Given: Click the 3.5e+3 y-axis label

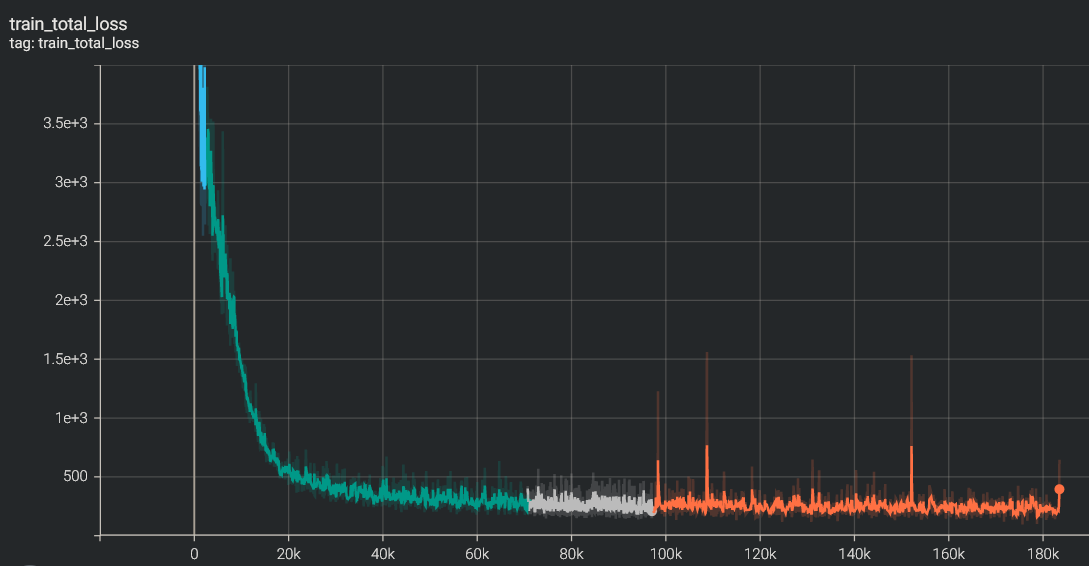Looking at the screenshot, I should click(64, 123).
